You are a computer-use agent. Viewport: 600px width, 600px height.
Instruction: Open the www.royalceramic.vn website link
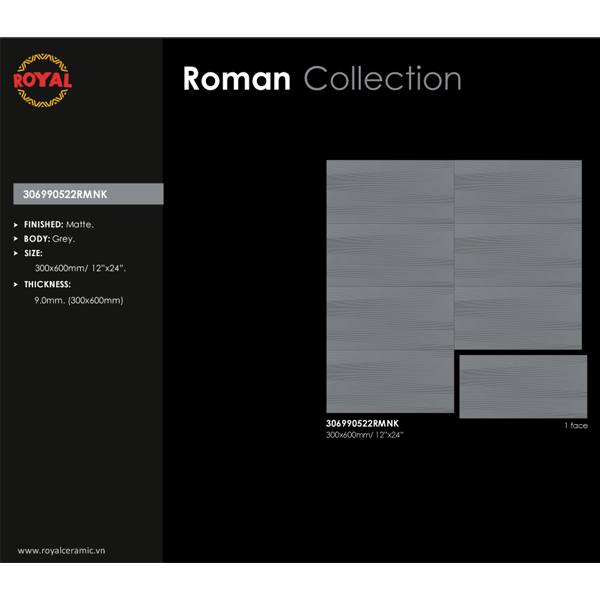point(61,551)
